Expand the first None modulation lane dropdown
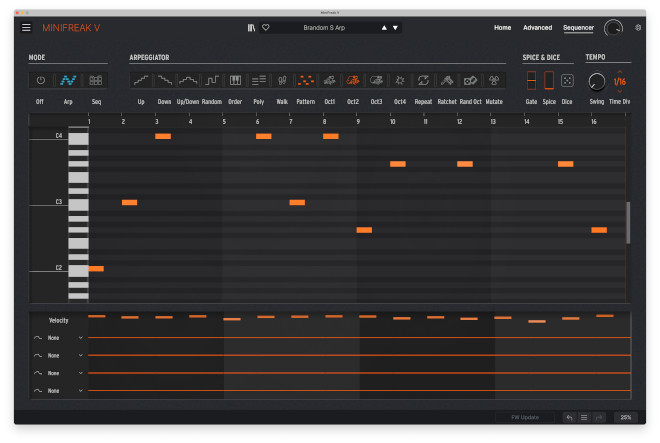This screenshot has height=443, width=660. 80,338
